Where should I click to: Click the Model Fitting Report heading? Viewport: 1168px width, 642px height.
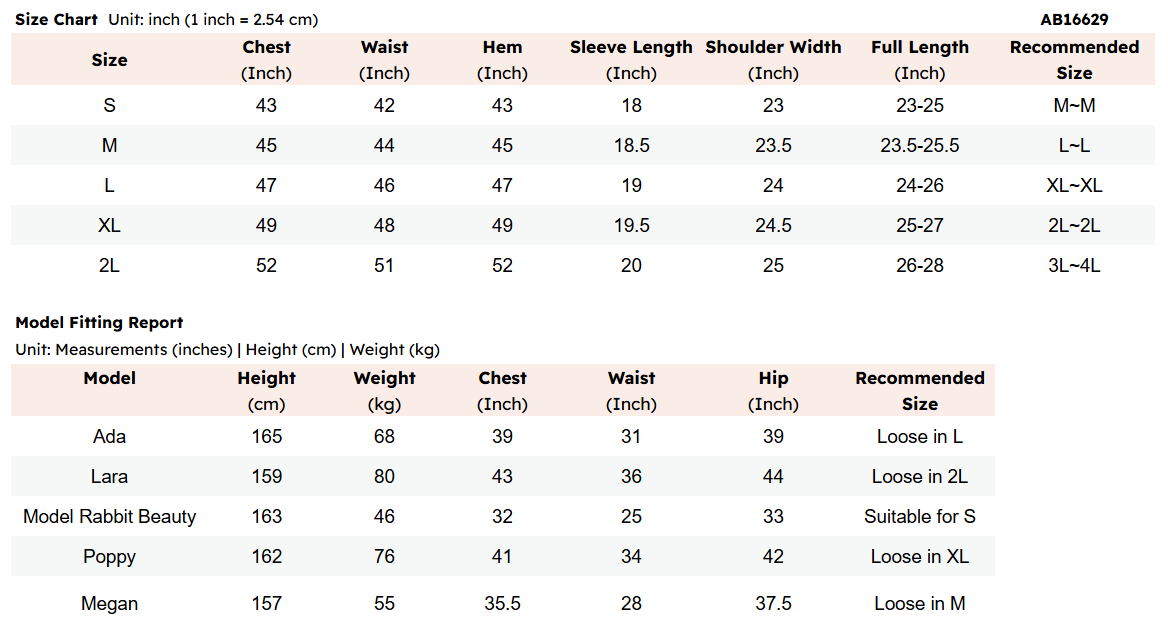point(99,322)
